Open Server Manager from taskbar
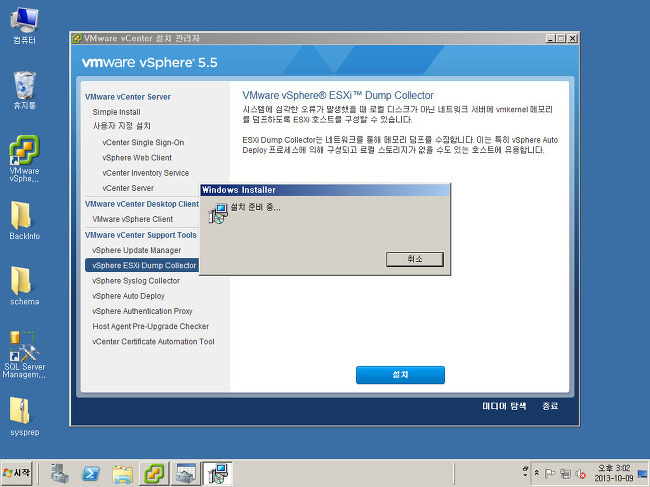Viewport: 650px width, 487px height. (x=60, y=473)
